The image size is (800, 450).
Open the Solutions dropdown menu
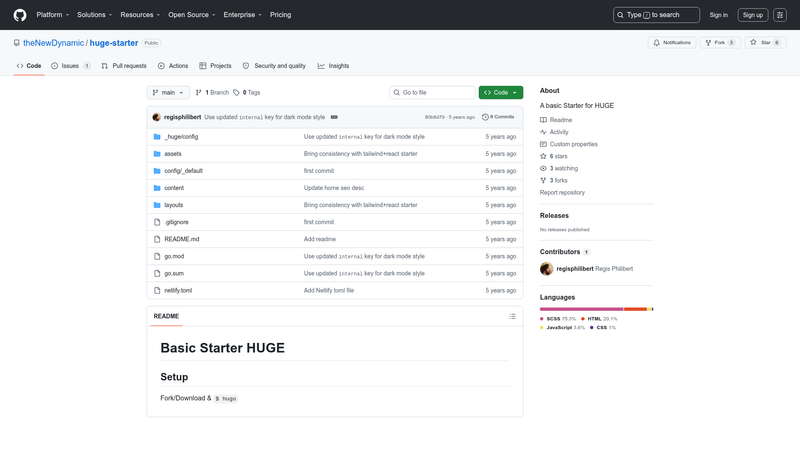[x=94, y=15]
